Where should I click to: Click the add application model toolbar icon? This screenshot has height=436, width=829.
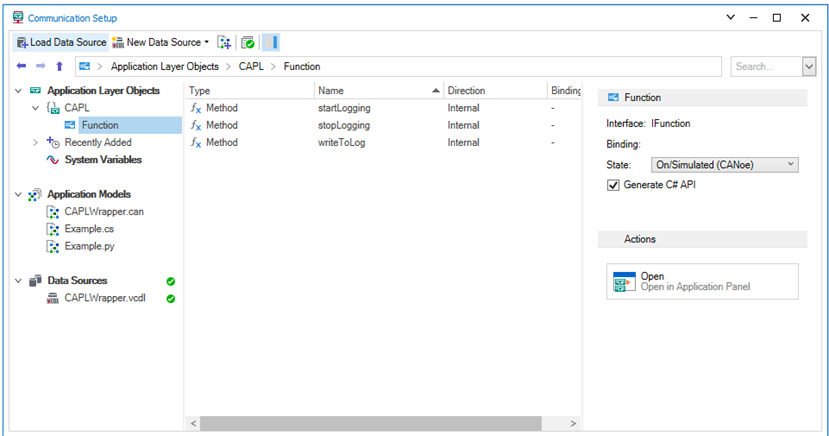tap(224, 42)
